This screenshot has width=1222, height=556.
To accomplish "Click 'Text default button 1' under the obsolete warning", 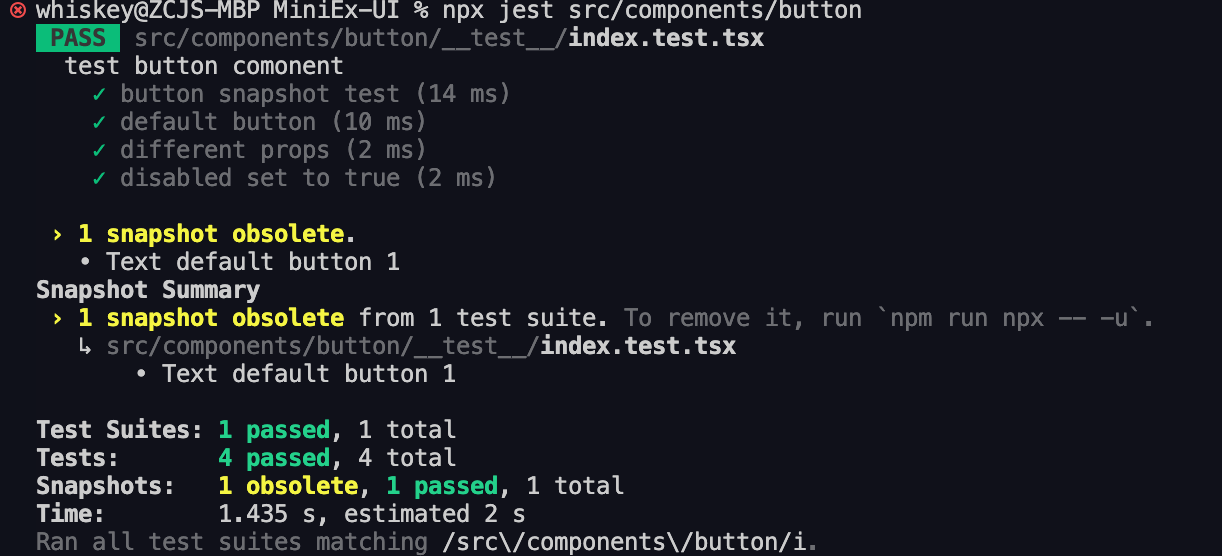I will 253,262.
